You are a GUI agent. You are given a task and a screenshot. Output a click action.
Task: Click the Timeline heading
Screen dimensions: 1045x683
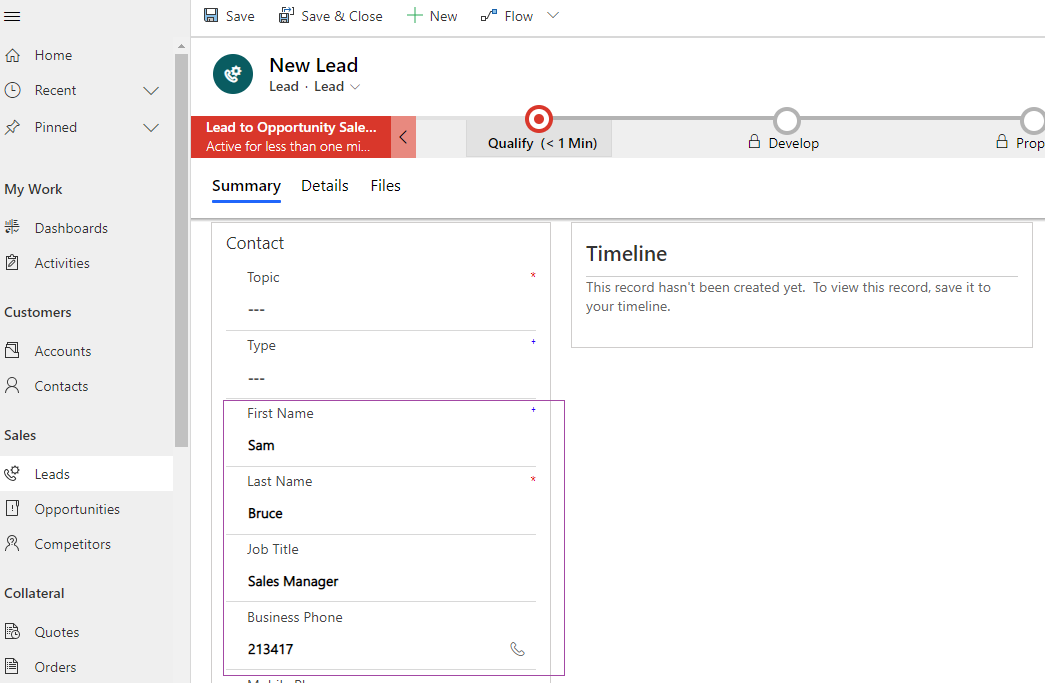[626, 254]
